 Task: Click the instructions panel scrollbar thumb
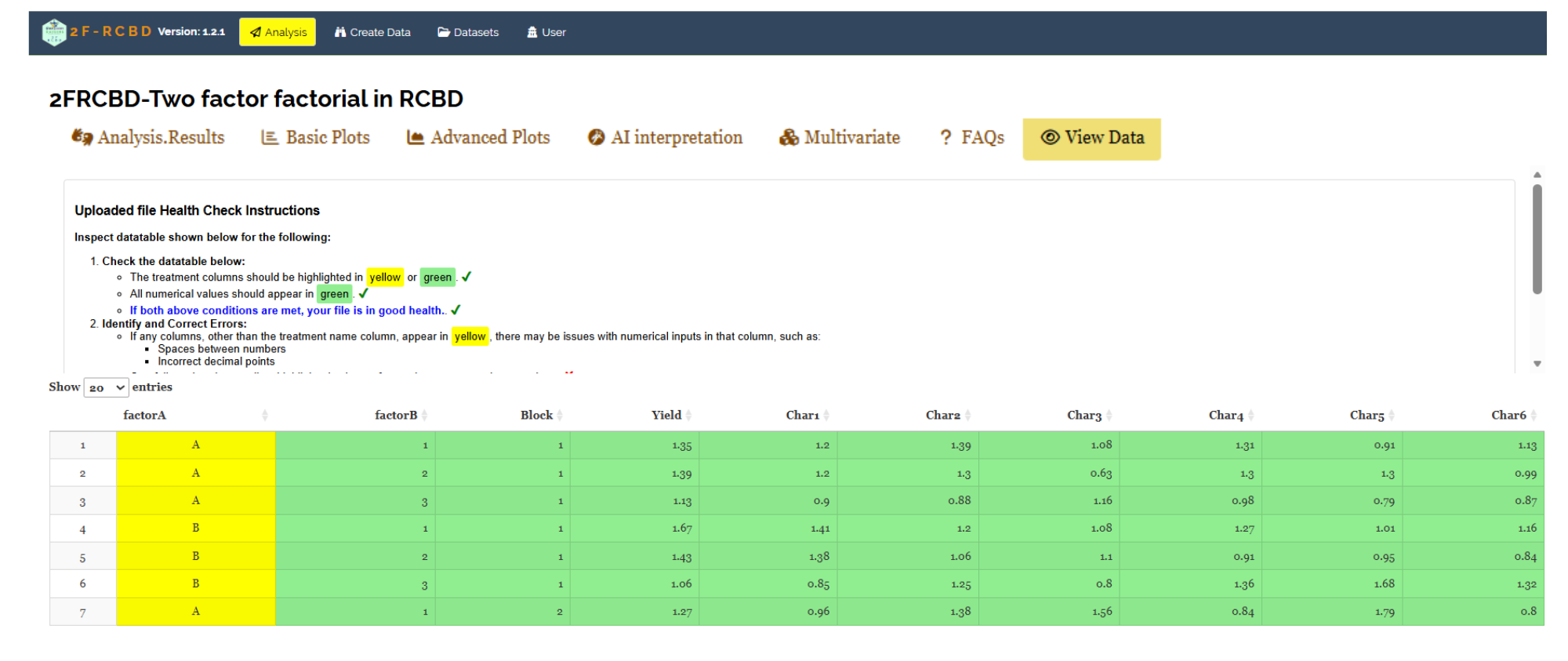pos(1537,239)
